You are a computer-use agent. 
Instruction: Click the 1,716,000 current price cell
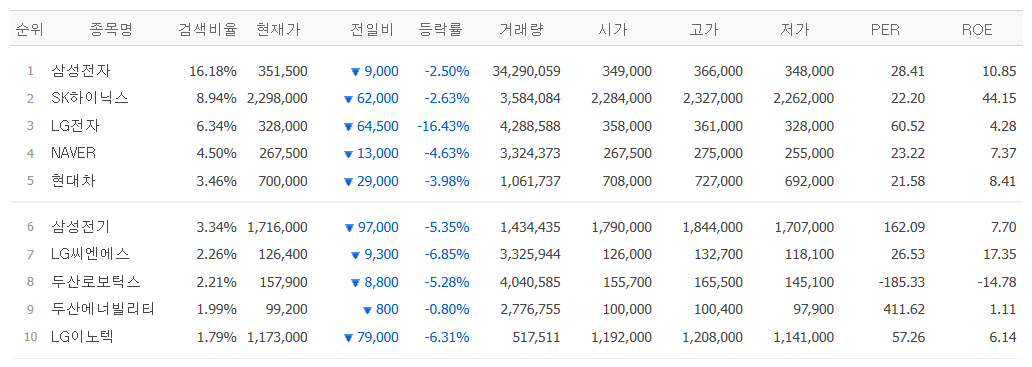277,228
